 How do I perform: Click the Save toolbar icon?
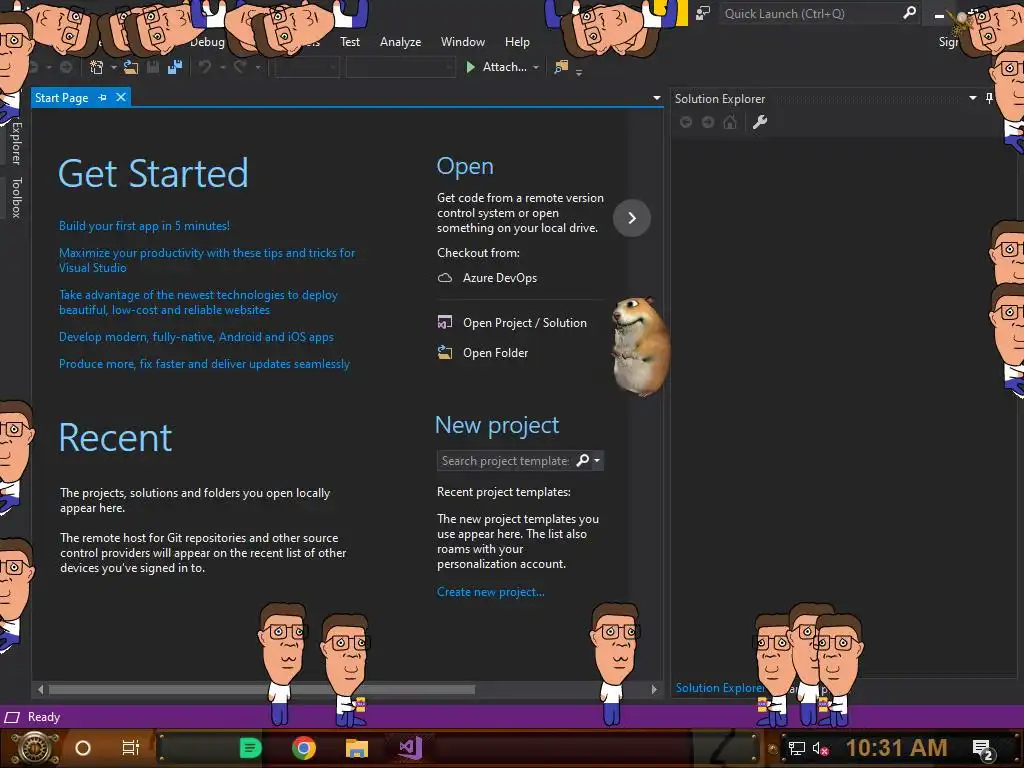pyautogui.click(x=153, y=67)
